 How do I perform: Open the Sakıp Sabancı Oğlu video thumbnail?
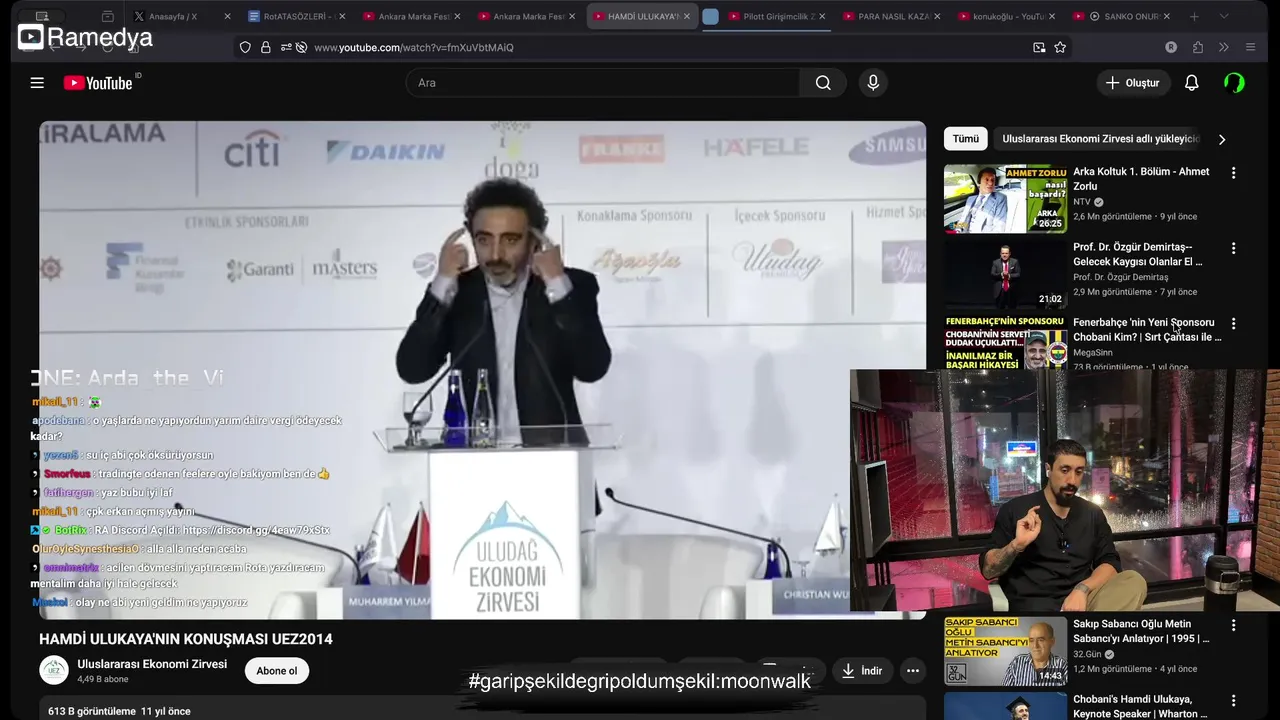pyautogui.click(x=1005, y=651)
